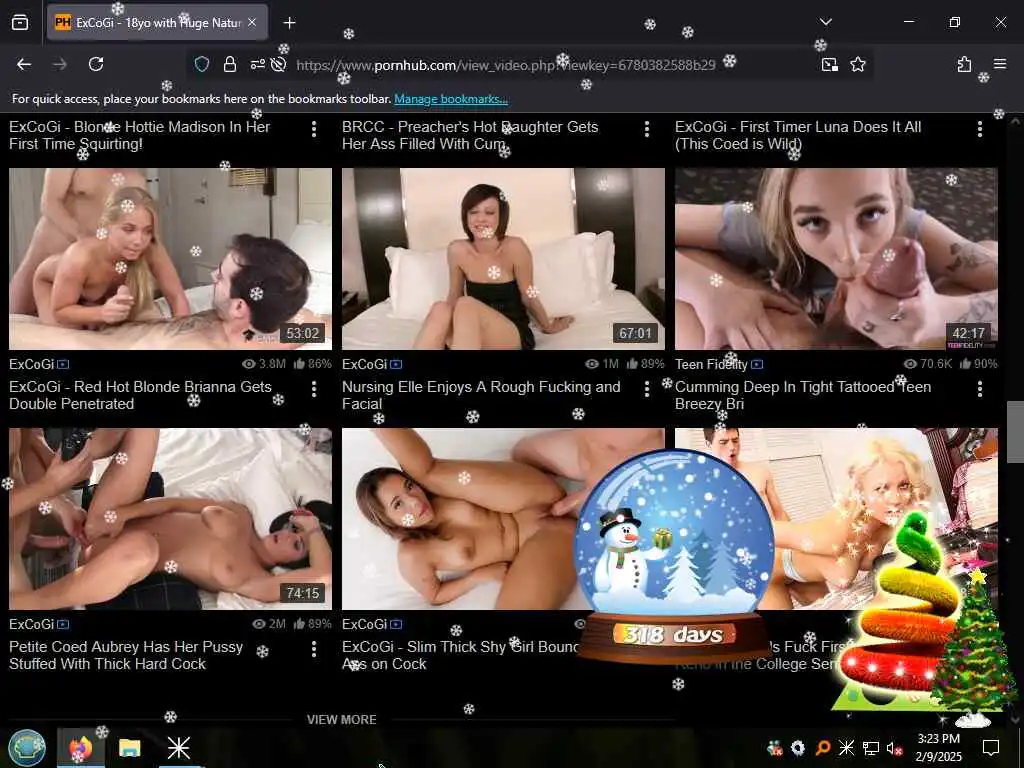Select the ExCoGi browser tab
Viewport: 1024px width, 768px height.
[157, 22]
